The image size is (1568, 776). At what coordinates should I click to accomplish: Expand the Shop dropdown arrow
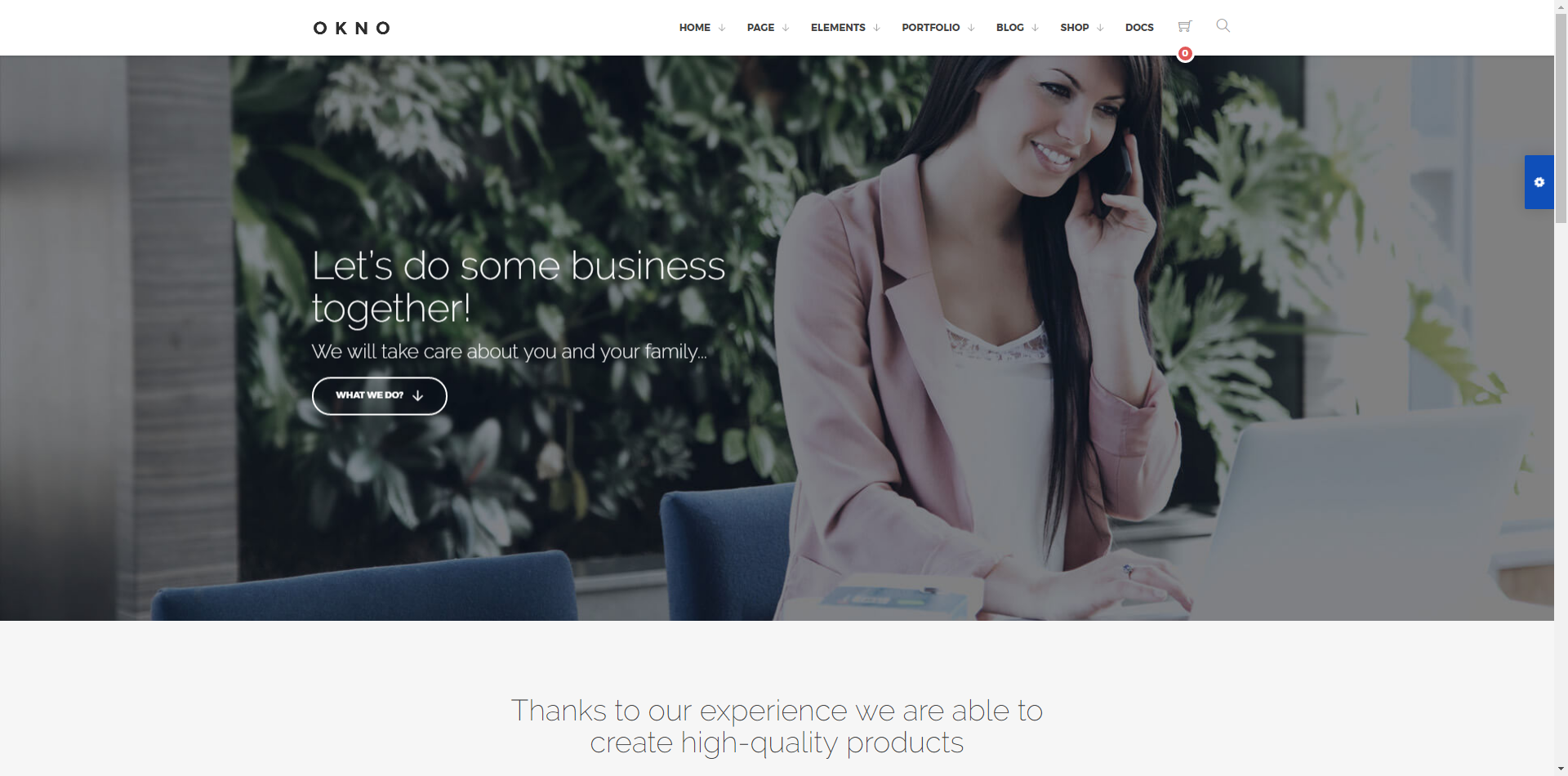click(1100, 28)
